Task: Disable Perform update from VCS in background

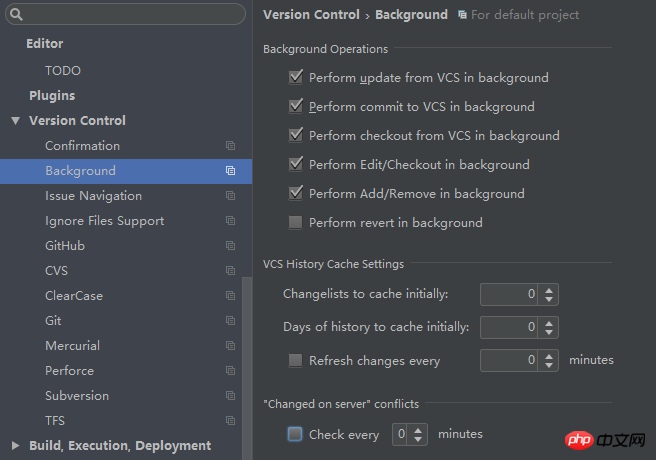Action: coord(296,77)
